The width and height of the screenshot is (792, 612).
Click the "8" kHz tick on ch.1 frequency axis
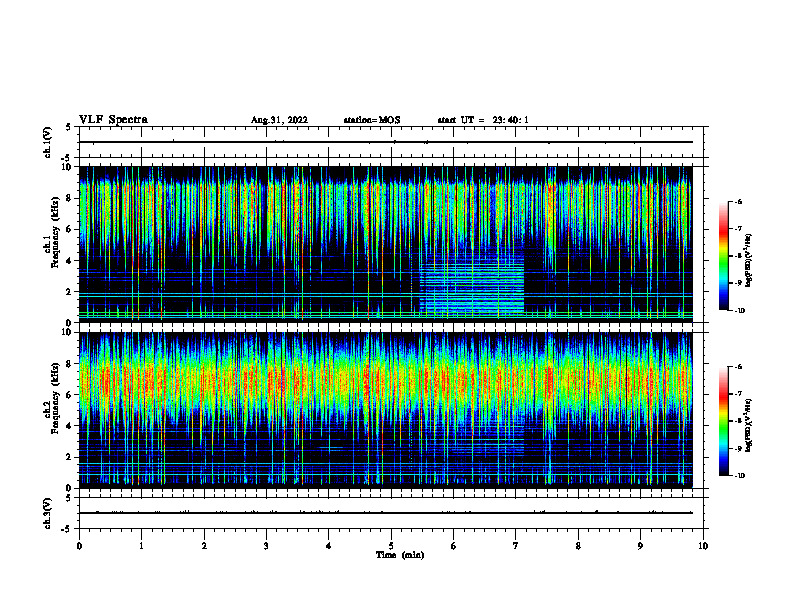[x=70, y=198]
